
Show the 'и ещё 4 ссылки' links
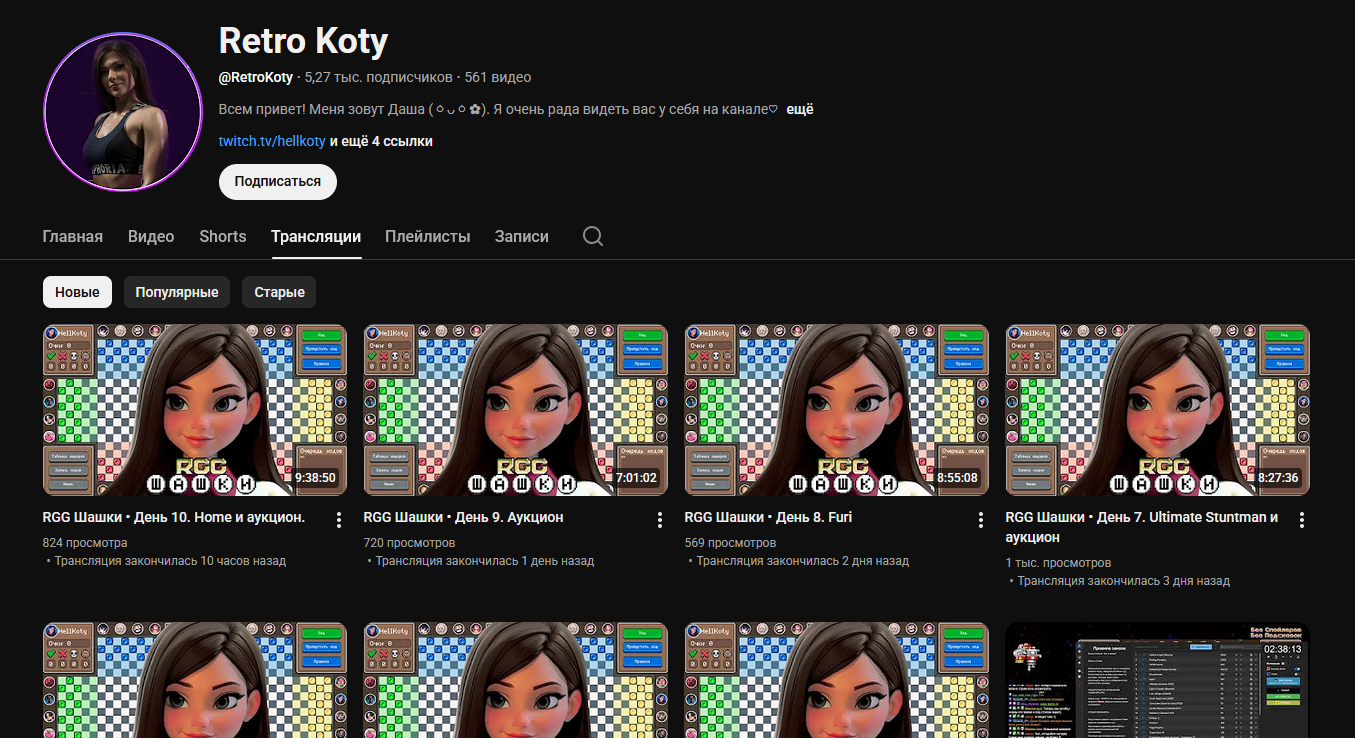click(x=381, y=141)
